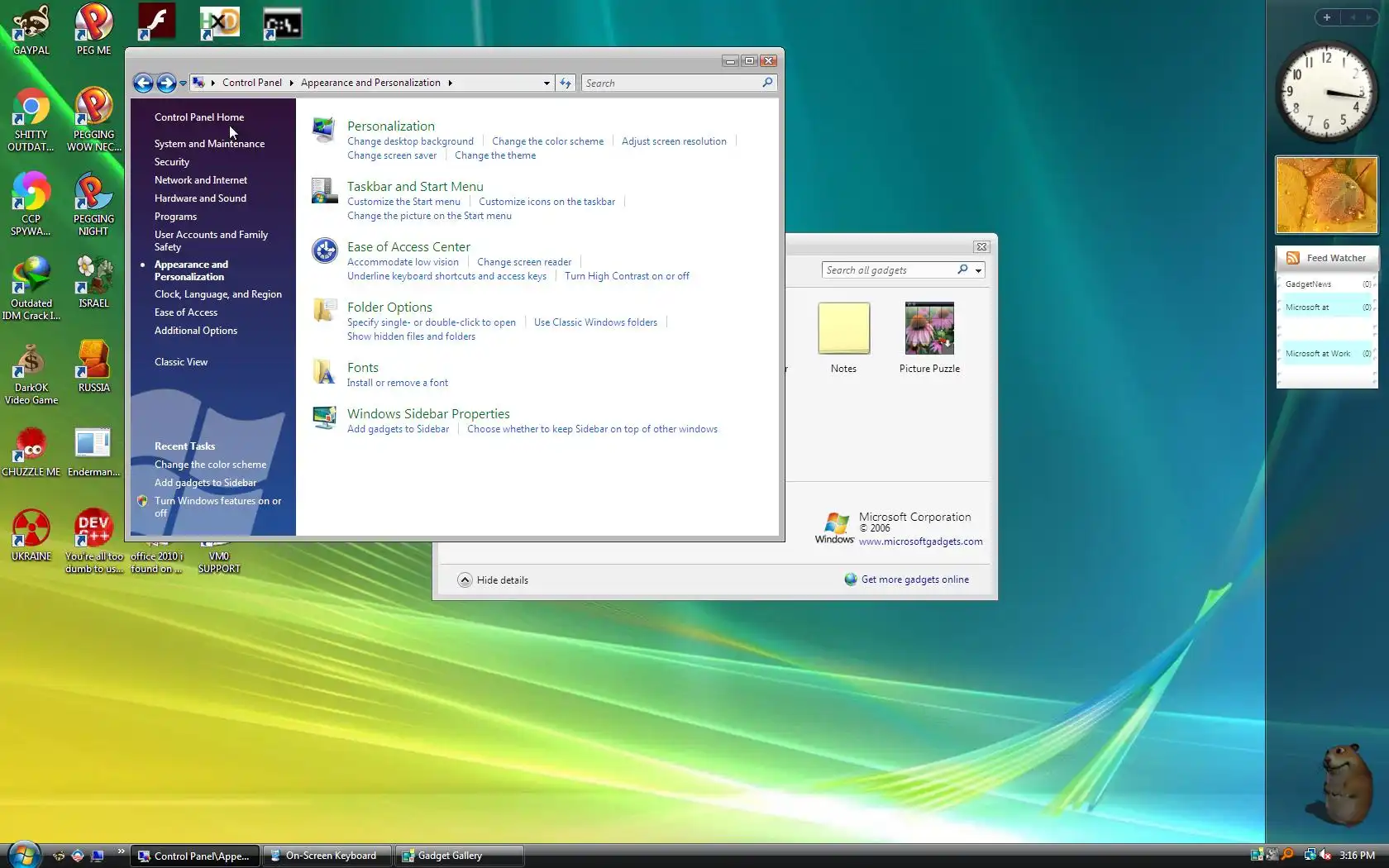Open the Windows Sidebar Properties icon
The height and width of the screenshot is (868, 1389).
click(324, 417)
